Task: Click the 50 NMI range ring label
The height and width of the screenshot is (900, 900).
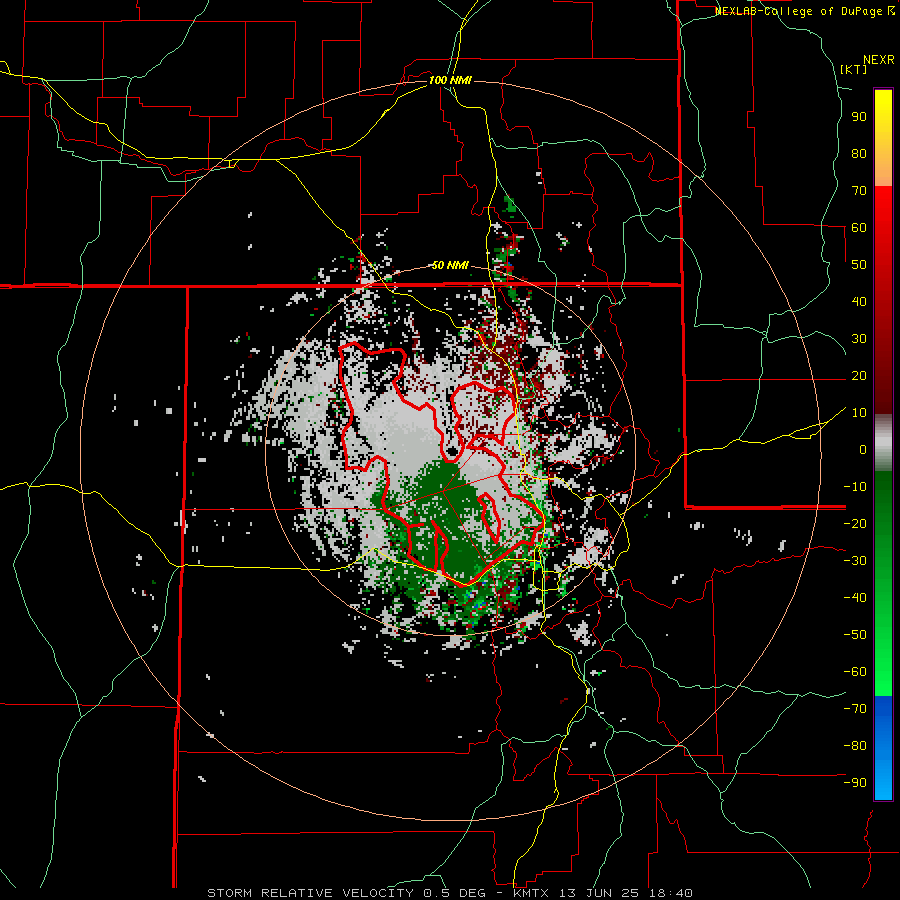Action: click(x=450, y=265)
